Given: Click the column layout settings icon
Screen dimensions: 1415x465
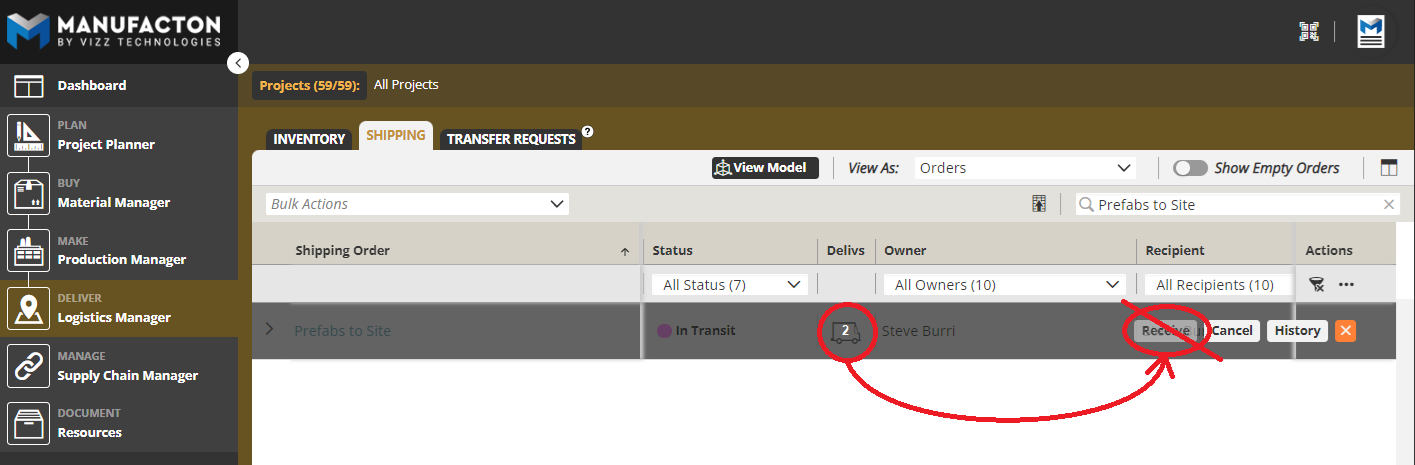Looking at the screenshot, I should (x=1388, y=168).
